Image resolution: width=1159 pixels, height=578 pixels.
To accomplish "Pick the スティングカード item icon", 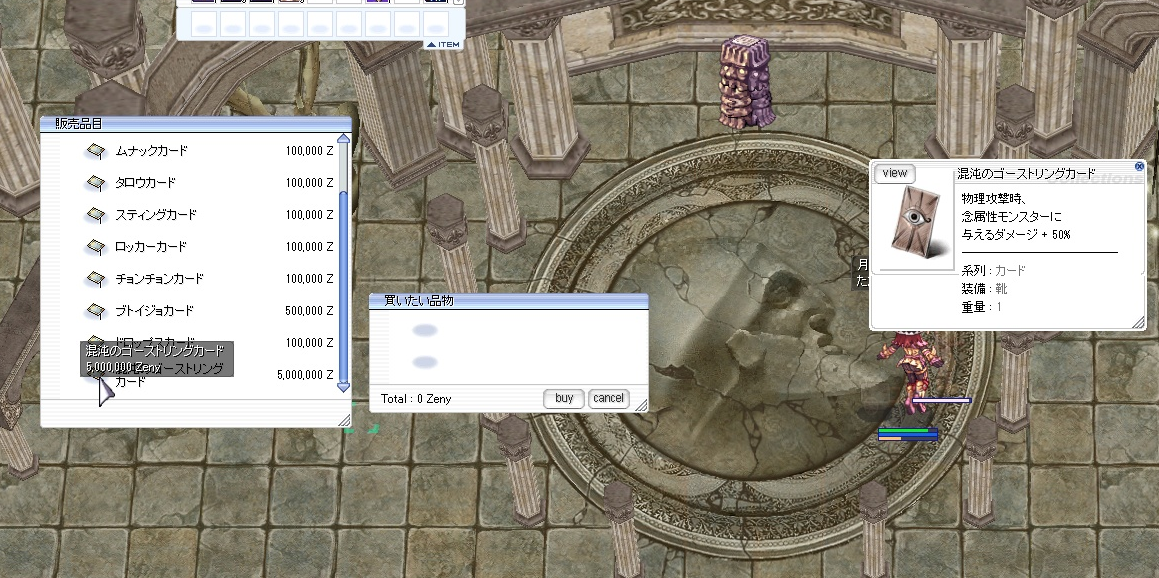I will tap(95, 215).
